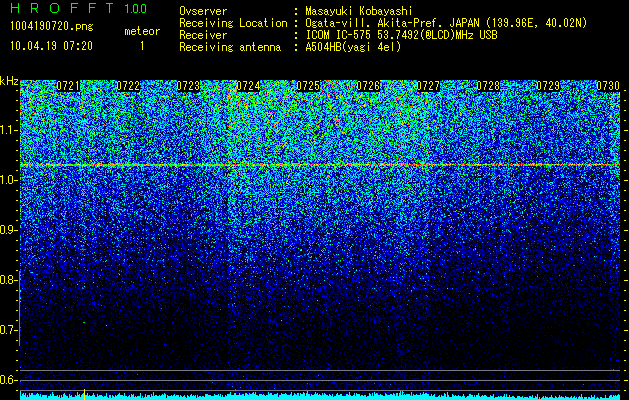Select the filename 1004190720.png
Image resolution: width=629 pixels, height=400 pixels.
click(52, 27)
